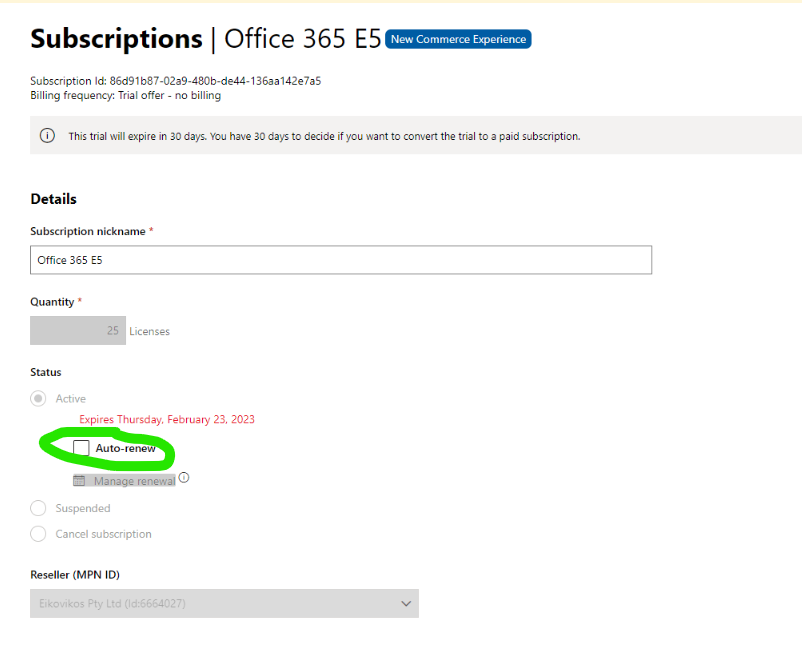The width and height of the screenshot is (802, 647).
Task: Click the Status section label
Action: click(x=46, y=372)
